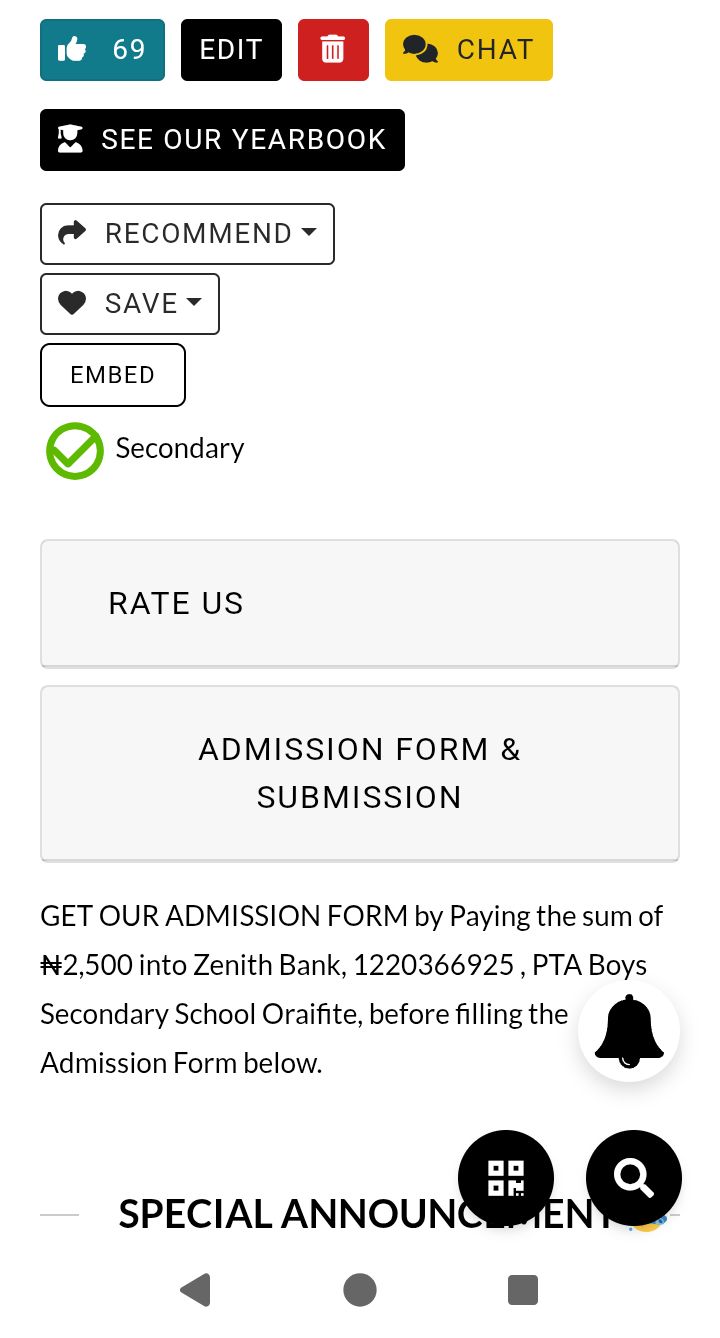
Task: Tap the notification bell icon
Action: coord(629,1030)
